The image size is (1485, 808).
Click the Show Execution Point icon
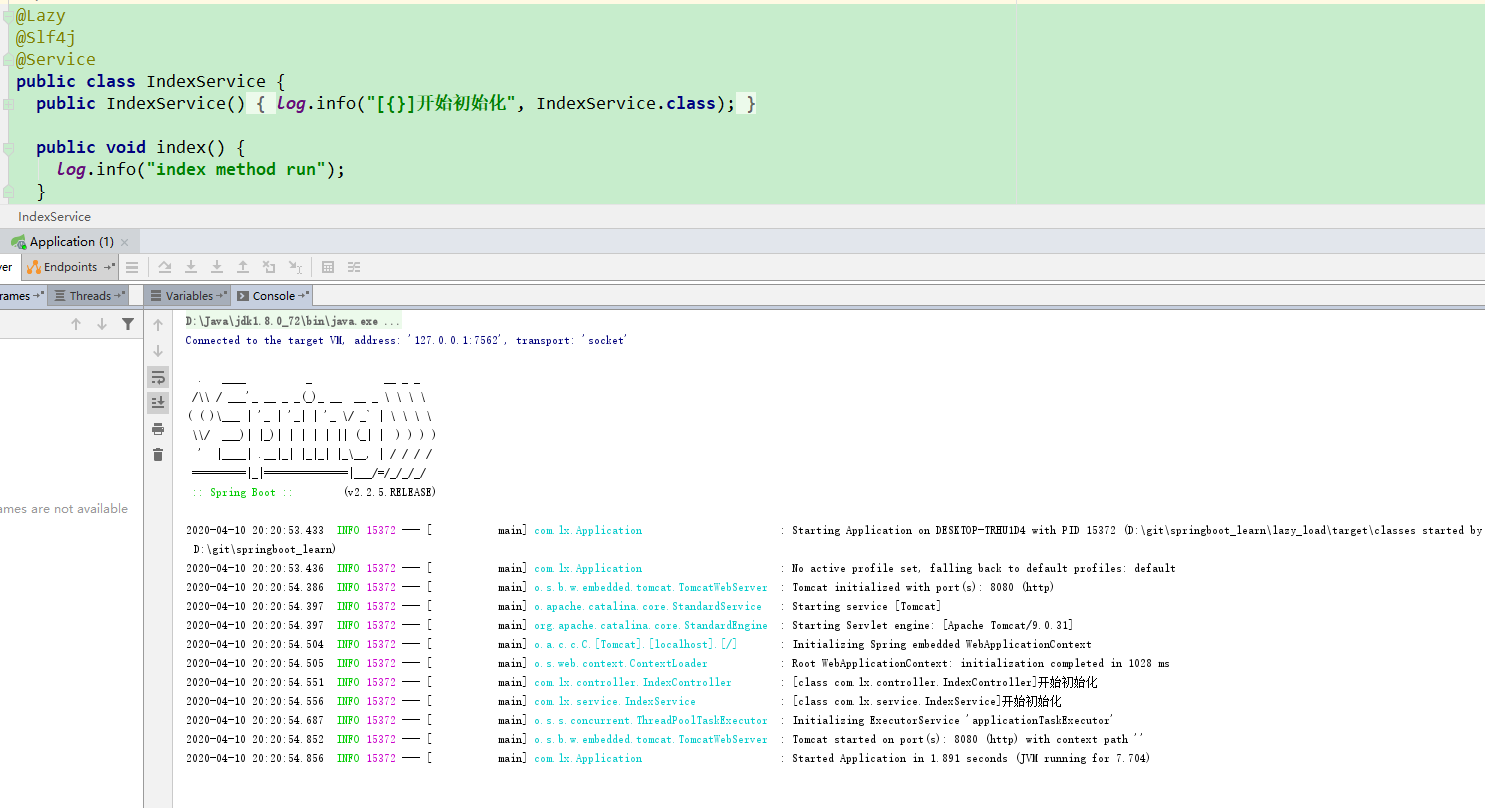pyautogui.click(x=132, y=267)
